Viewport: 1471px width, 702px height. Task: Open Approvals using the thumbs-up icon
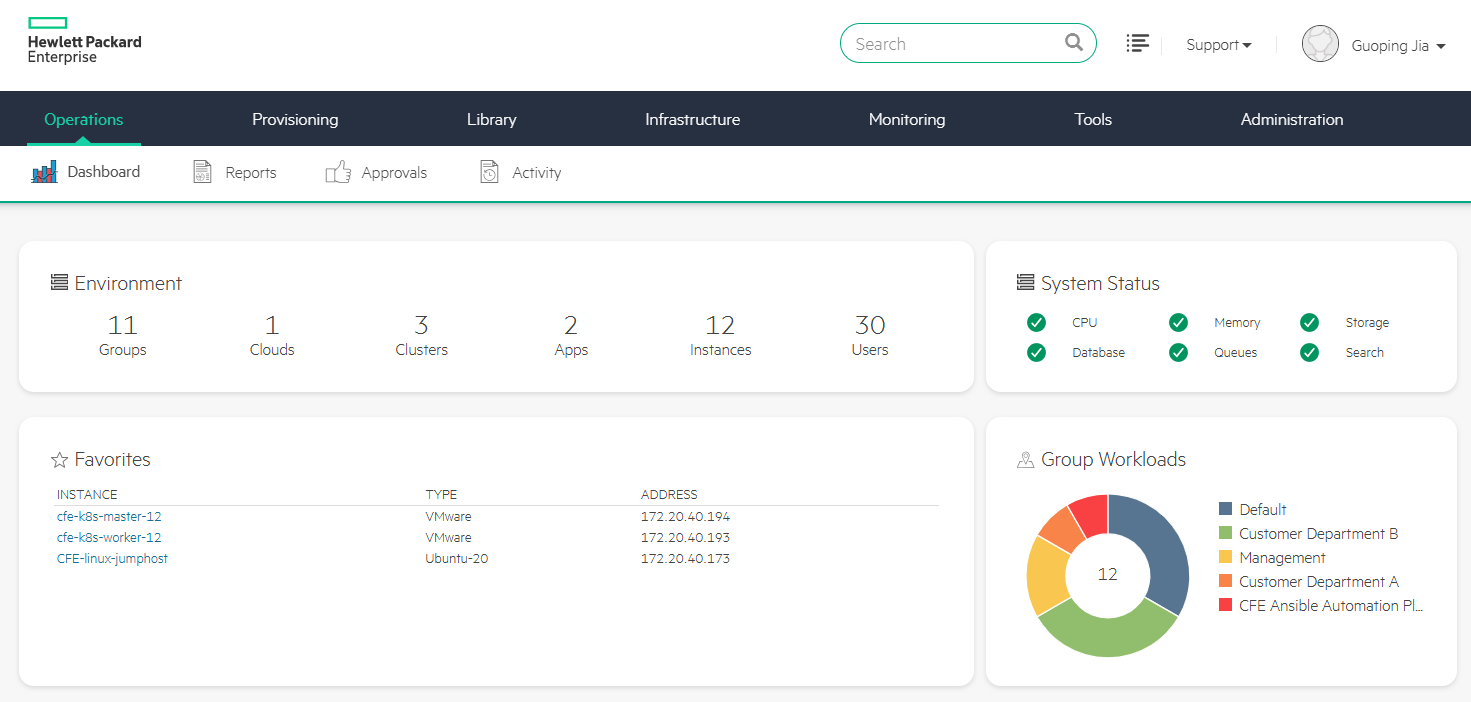[339, 171]
